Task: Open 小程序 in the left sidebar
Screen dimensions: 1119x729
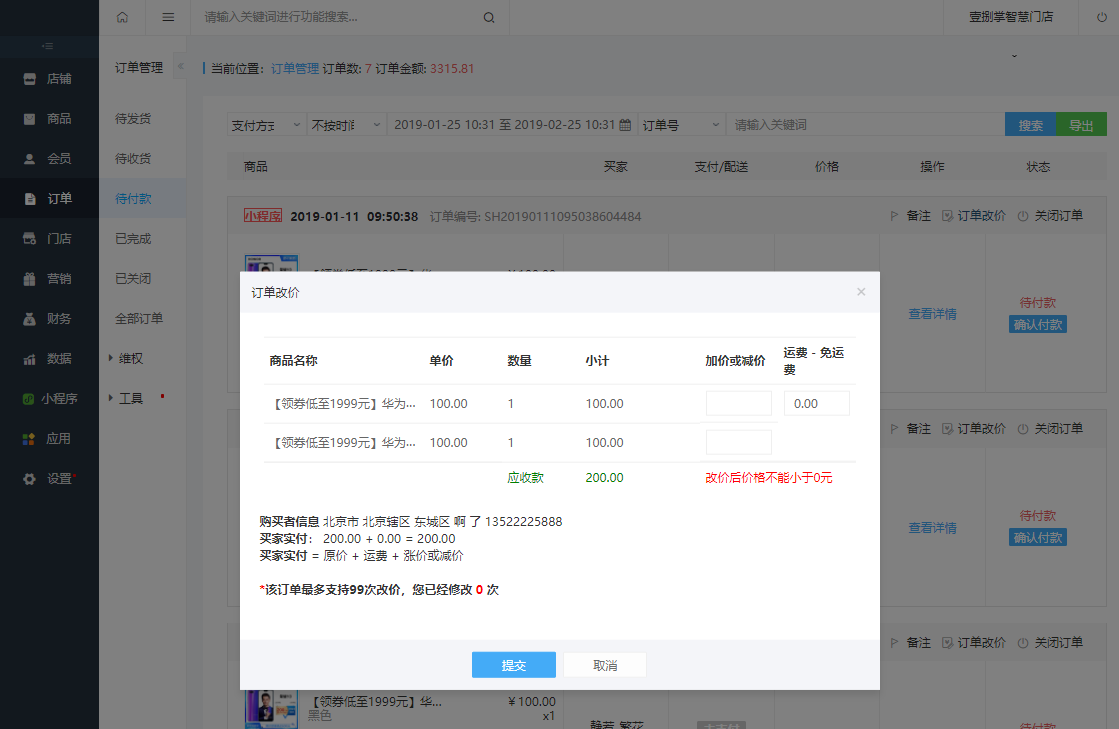Action: 49,399
